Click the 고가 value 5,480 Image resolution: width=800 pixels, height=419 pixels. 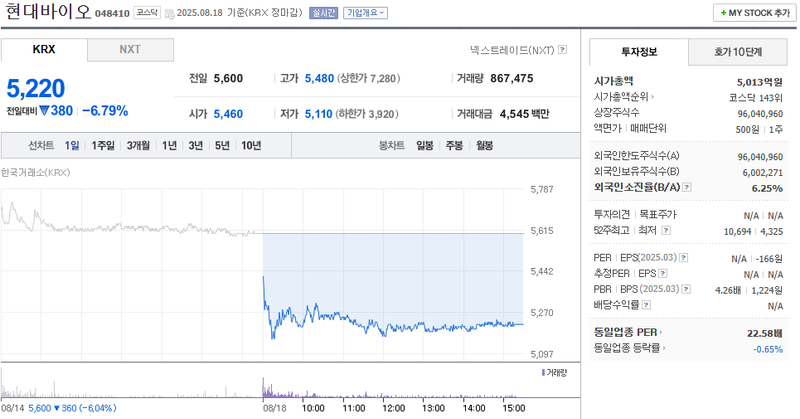(x=319, y=79)
